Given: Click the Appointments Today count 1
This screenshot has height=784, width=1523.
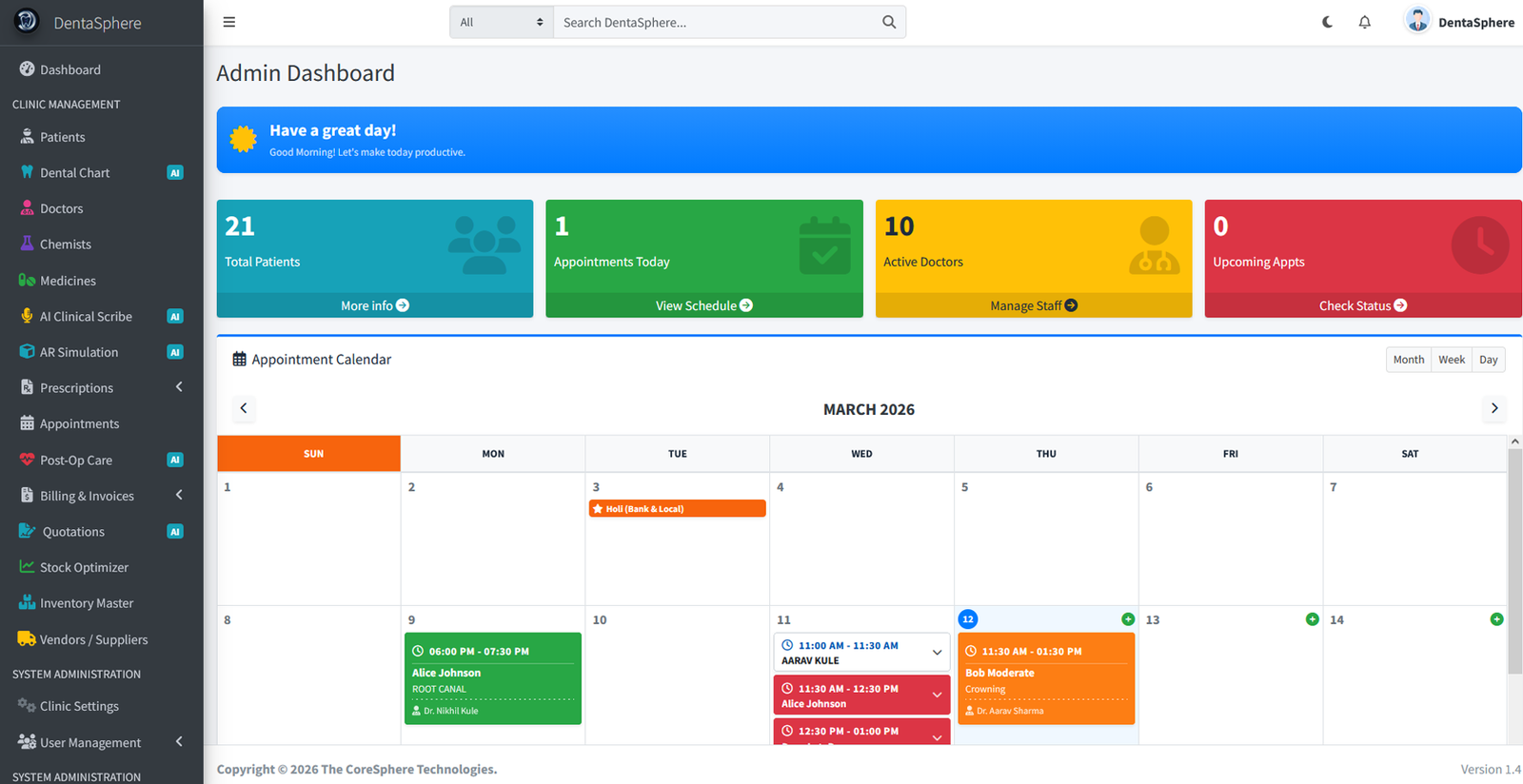Looking at the screenshot, I should 562,226.
